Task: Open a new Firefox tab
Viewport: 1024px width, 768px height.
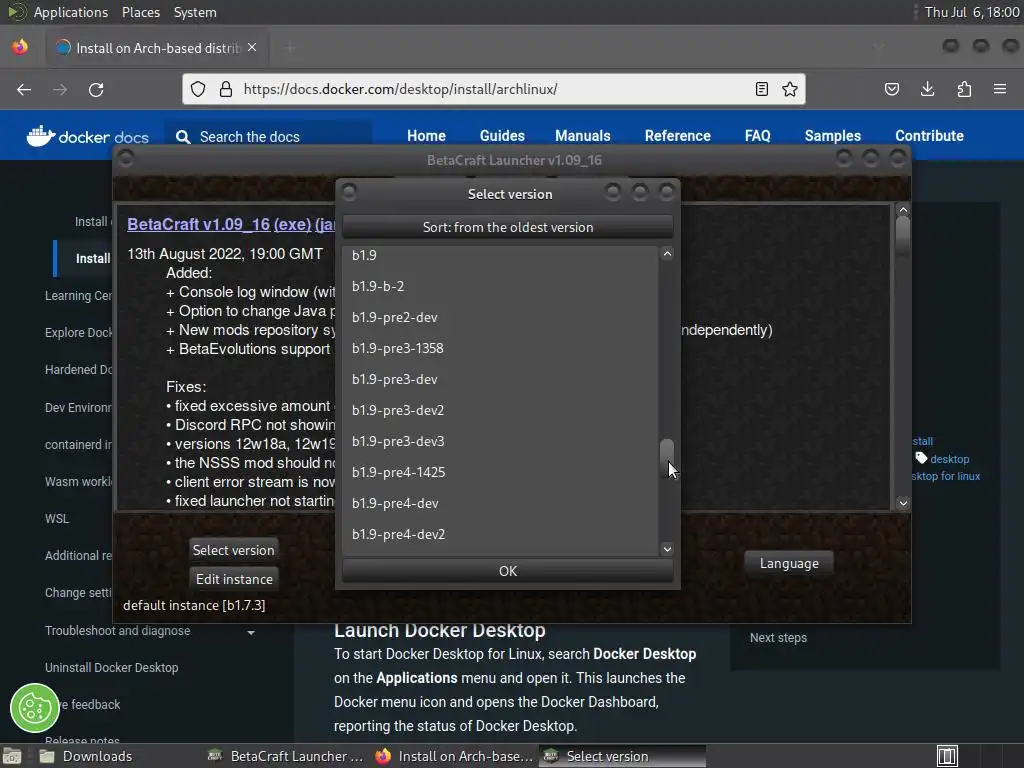Action: click(x=291, y=48)
